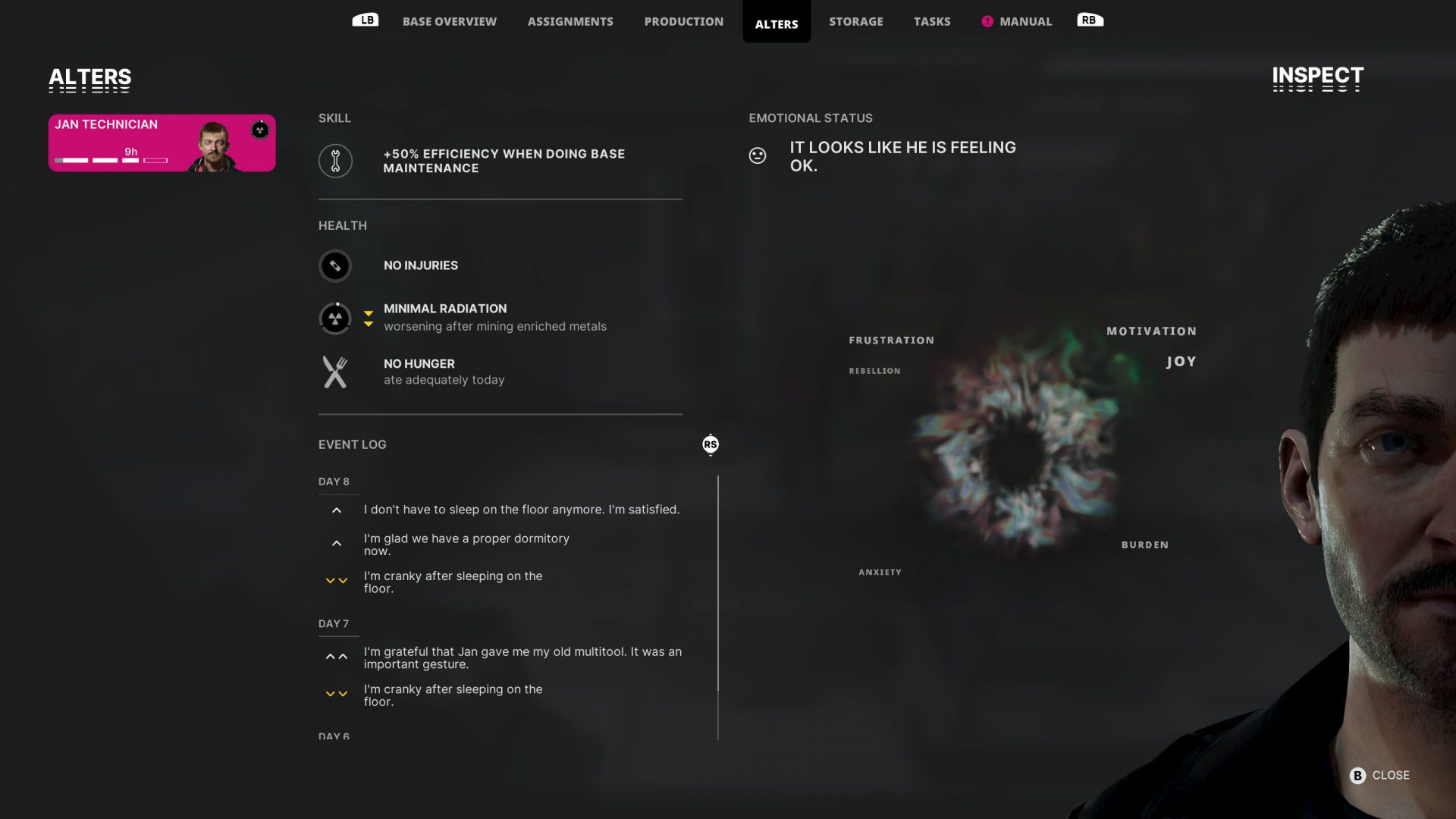
Task: Click the RB next tab bumper
Action: click(x=1090, y=20)
